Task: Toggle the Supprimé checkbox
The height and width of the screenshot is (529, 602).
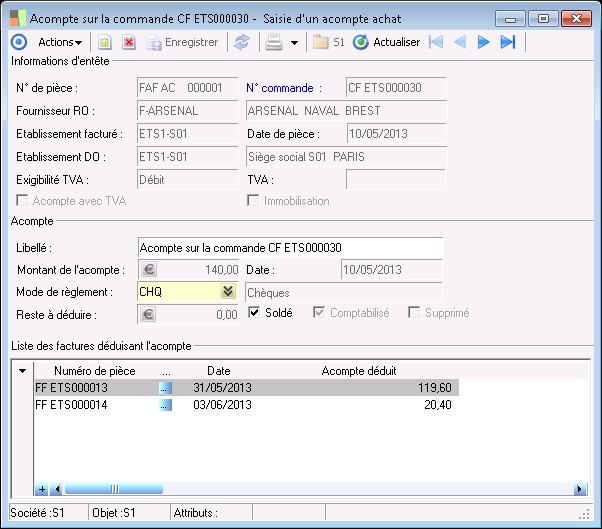Action: [414, 313]
